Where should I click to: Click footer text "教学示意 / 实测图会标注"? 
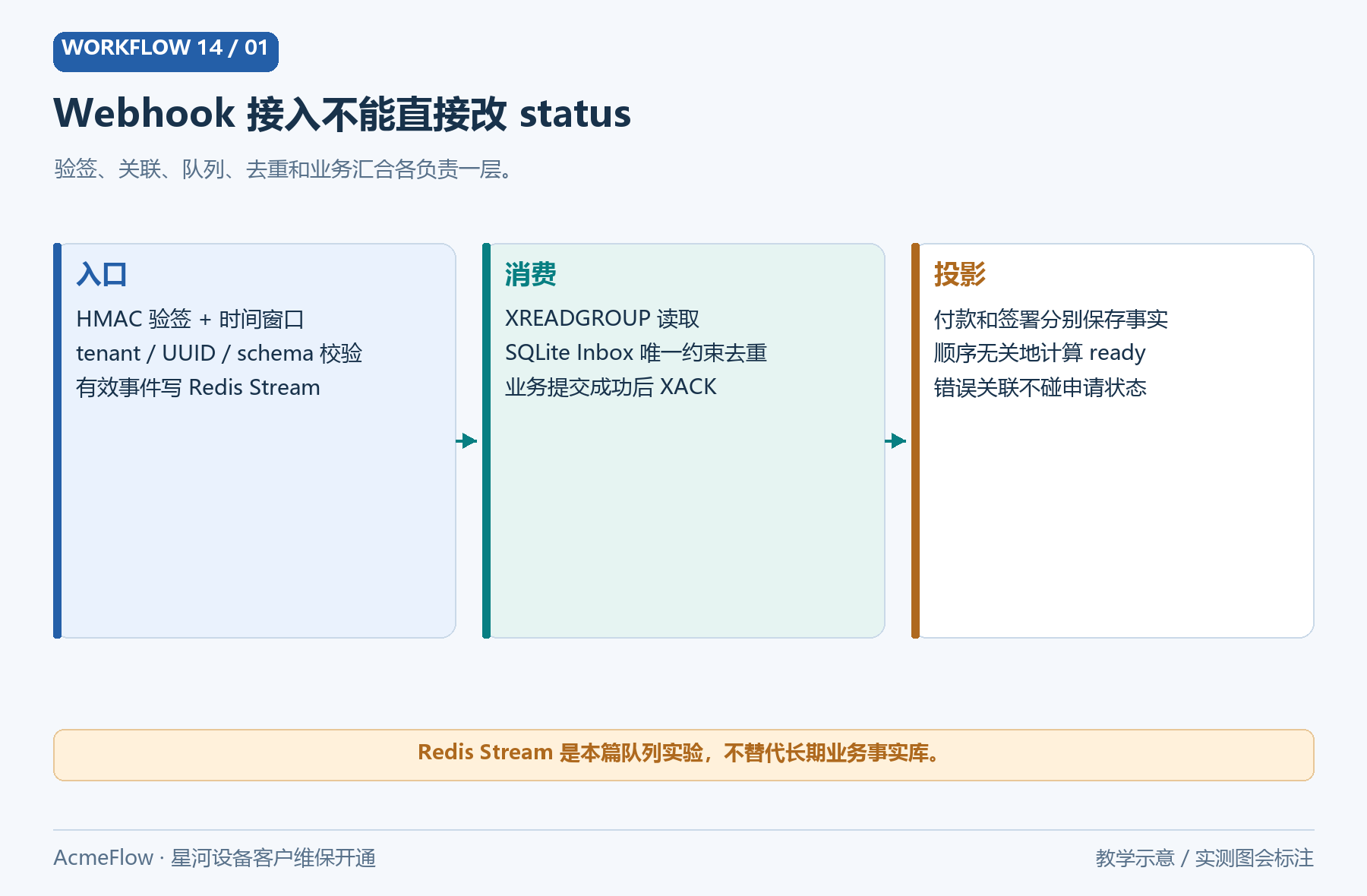click(x=1204, y=858)
